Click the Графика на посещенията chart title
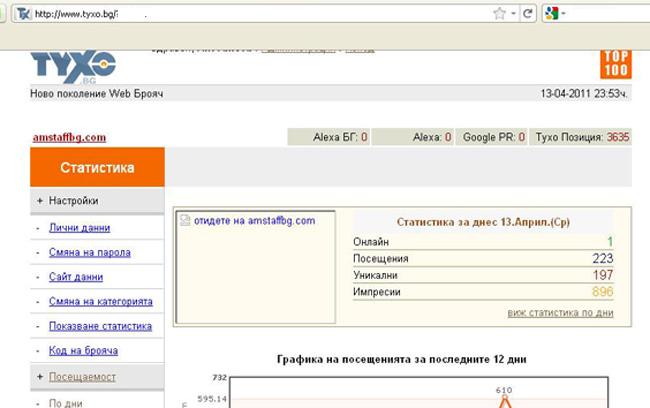This screenshot has width=650, height=408. pos(402,359)
